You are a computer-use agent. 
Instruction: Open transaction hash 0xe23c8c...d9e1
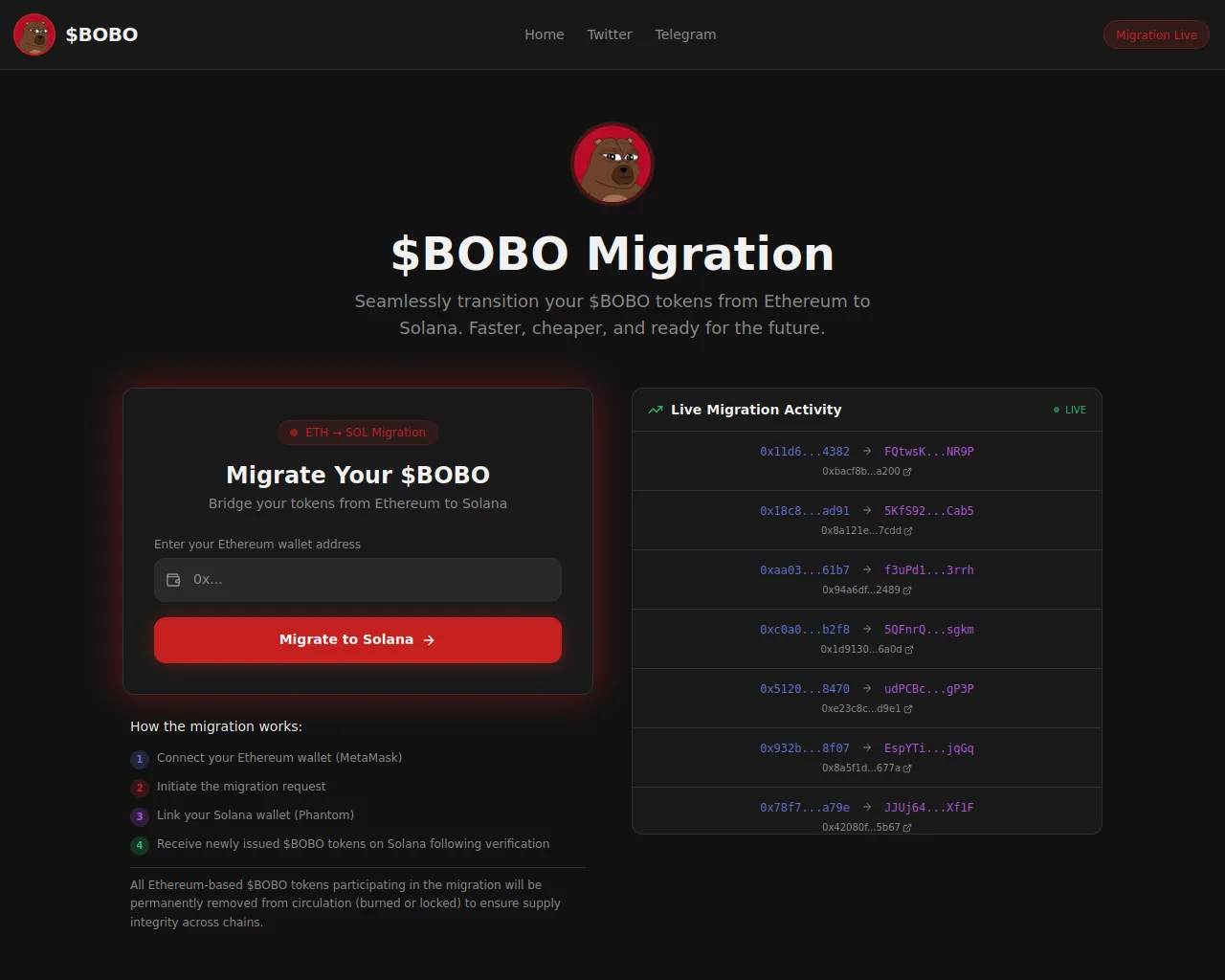click(x=861, y=709)
